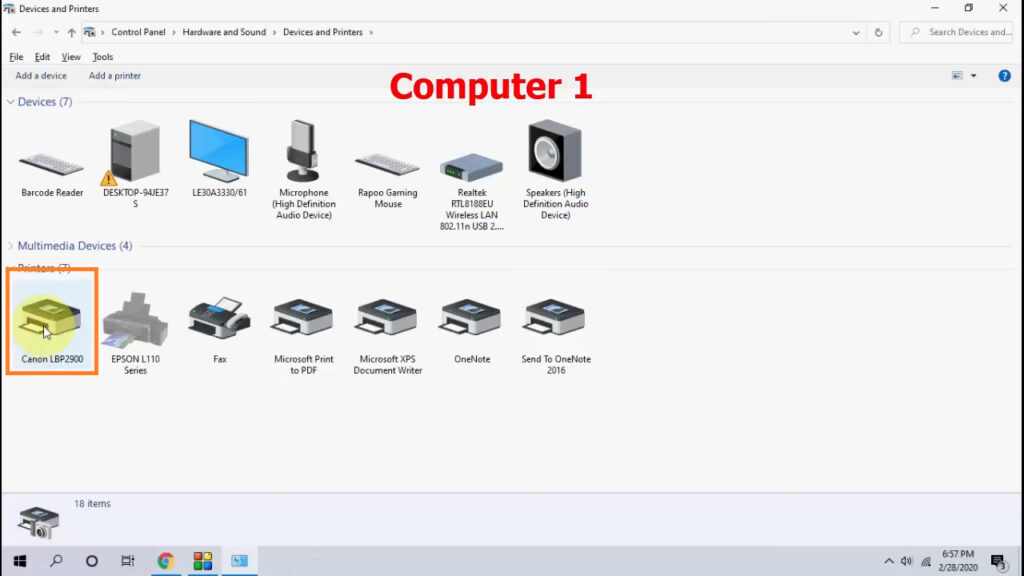
Task: Select the Send To OneNote 2016 printer
Action: [x=554, y=315]
